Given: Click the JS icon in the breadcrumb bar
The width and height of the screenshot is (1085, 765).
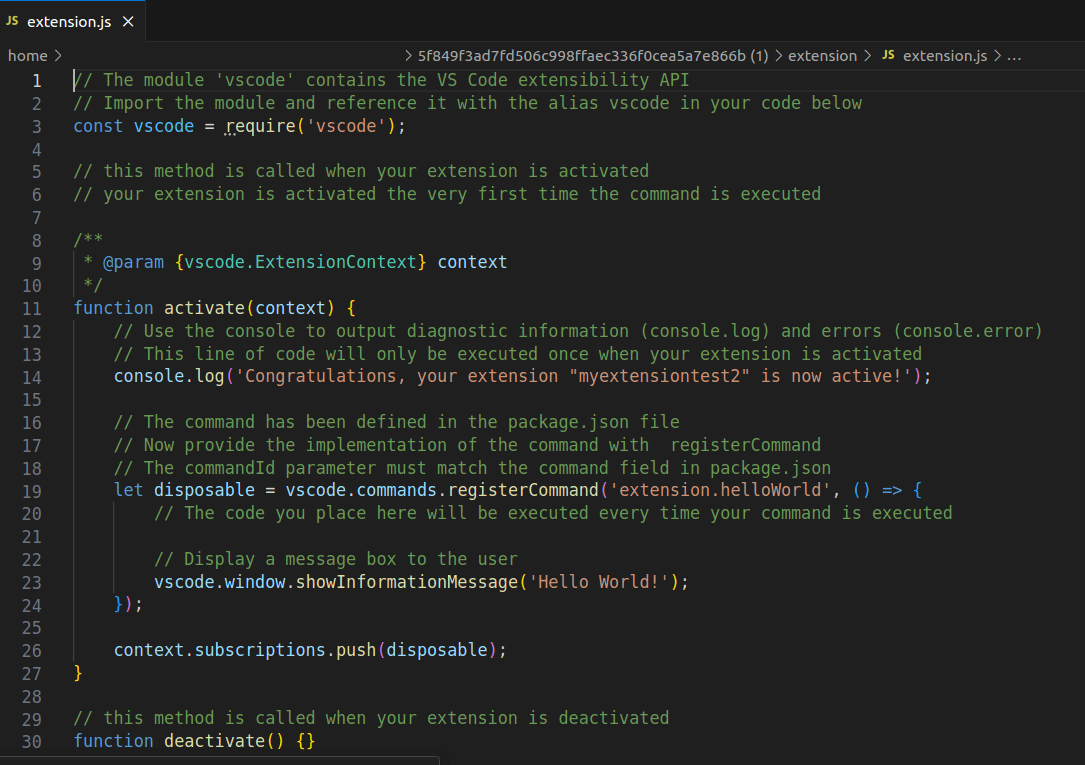Looking at the screenshot, I should [888, 56].
